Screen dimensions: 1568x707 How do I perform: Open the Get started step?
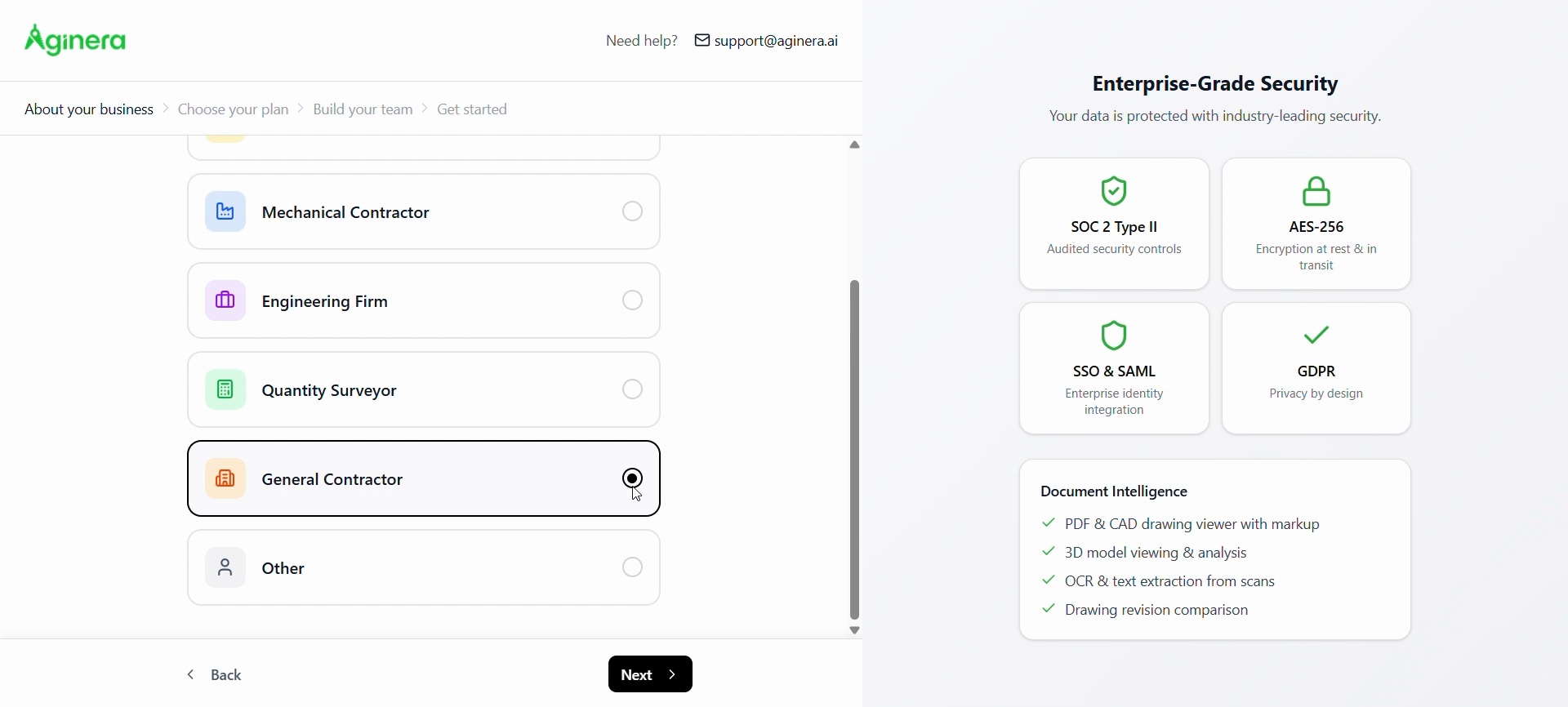(473, 109)
